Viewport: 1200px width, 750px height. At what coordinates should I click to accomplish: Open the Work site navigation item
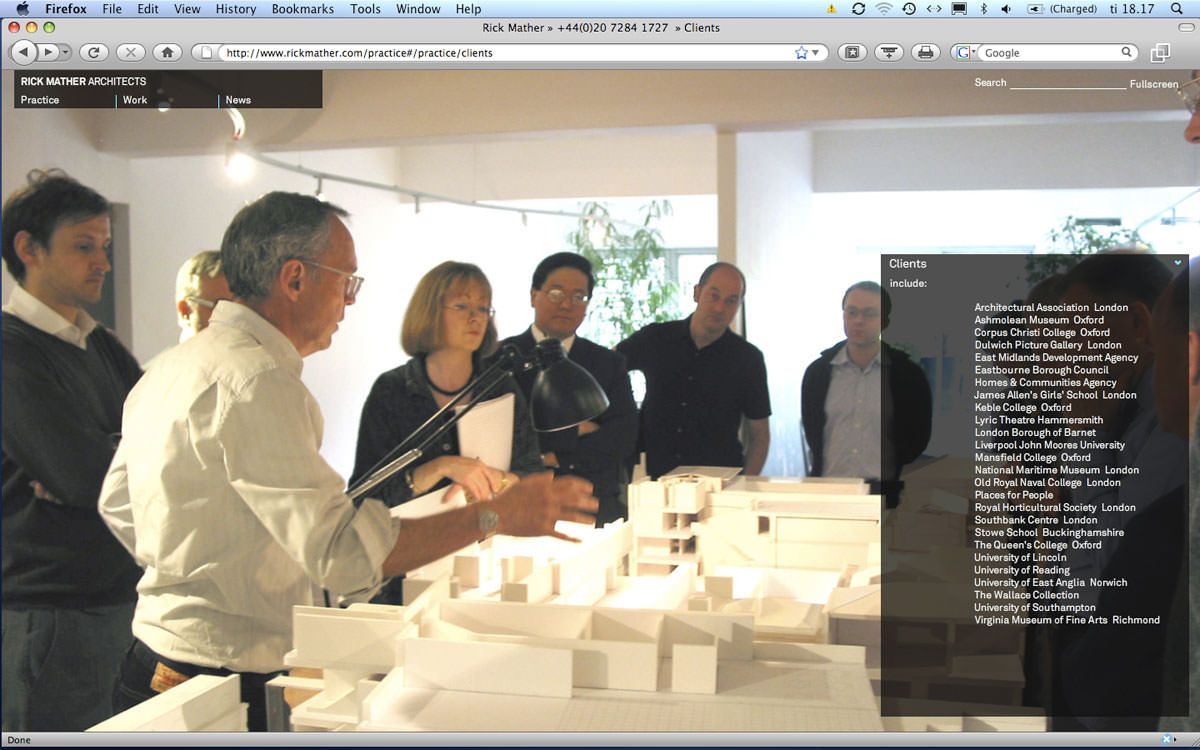click(135, 100)
